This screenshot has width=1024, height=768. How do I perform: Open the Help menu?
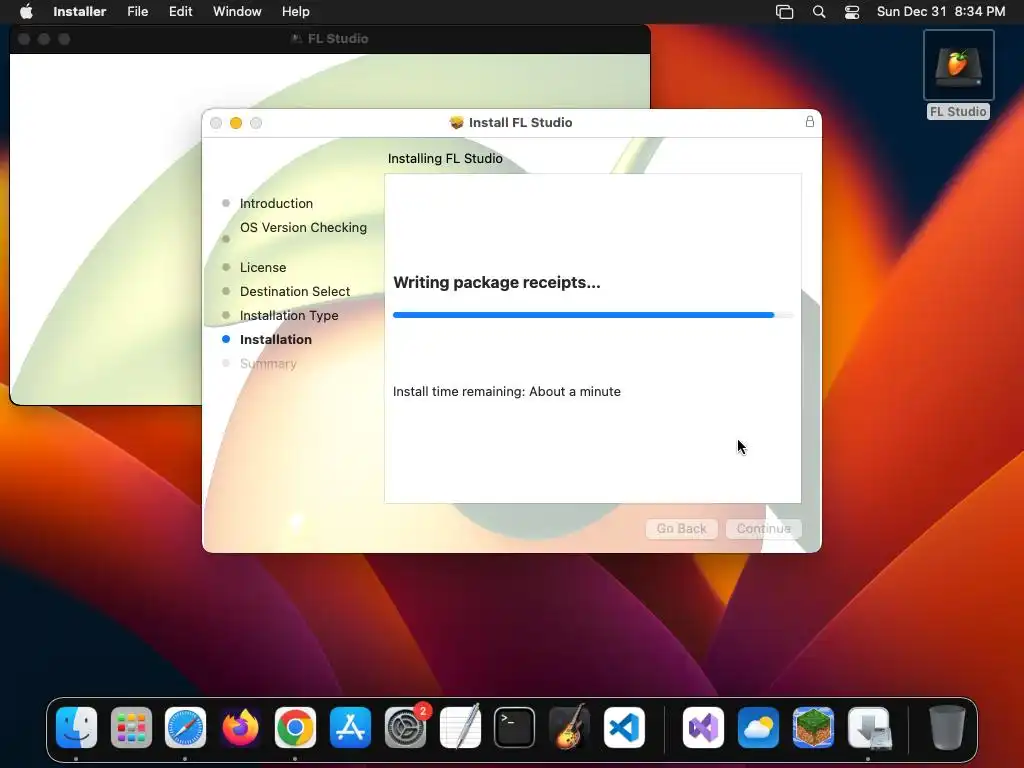pyautogui.click(x=295, y=11)
